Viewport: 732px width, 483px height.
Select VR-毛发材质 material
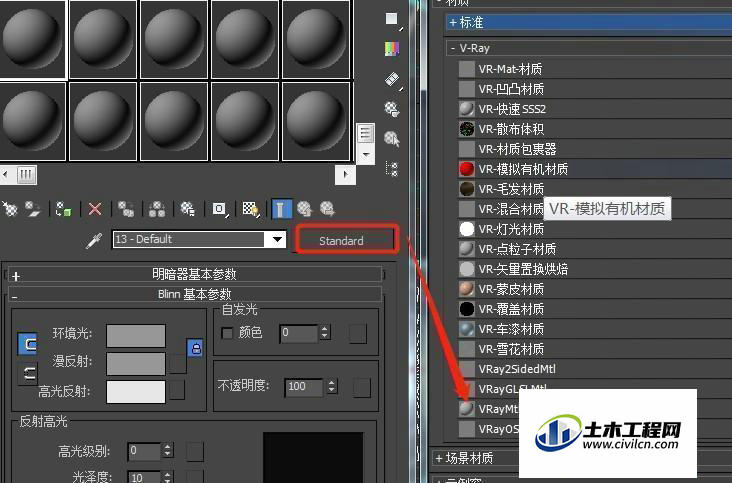click(595, 189)
